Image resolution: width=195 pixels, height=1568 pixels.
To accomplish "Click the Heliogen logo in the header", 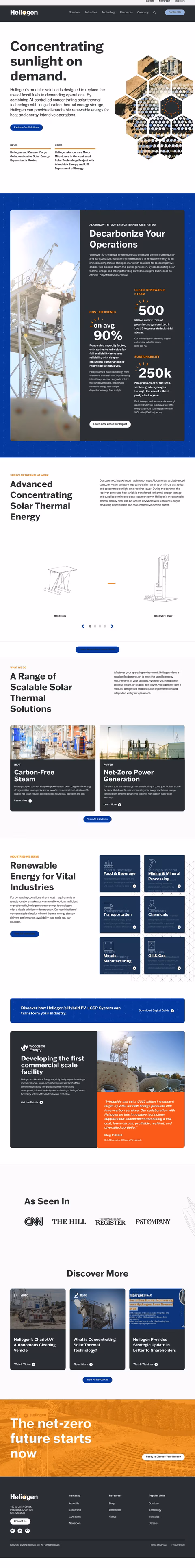I will [x=24, y=12].
